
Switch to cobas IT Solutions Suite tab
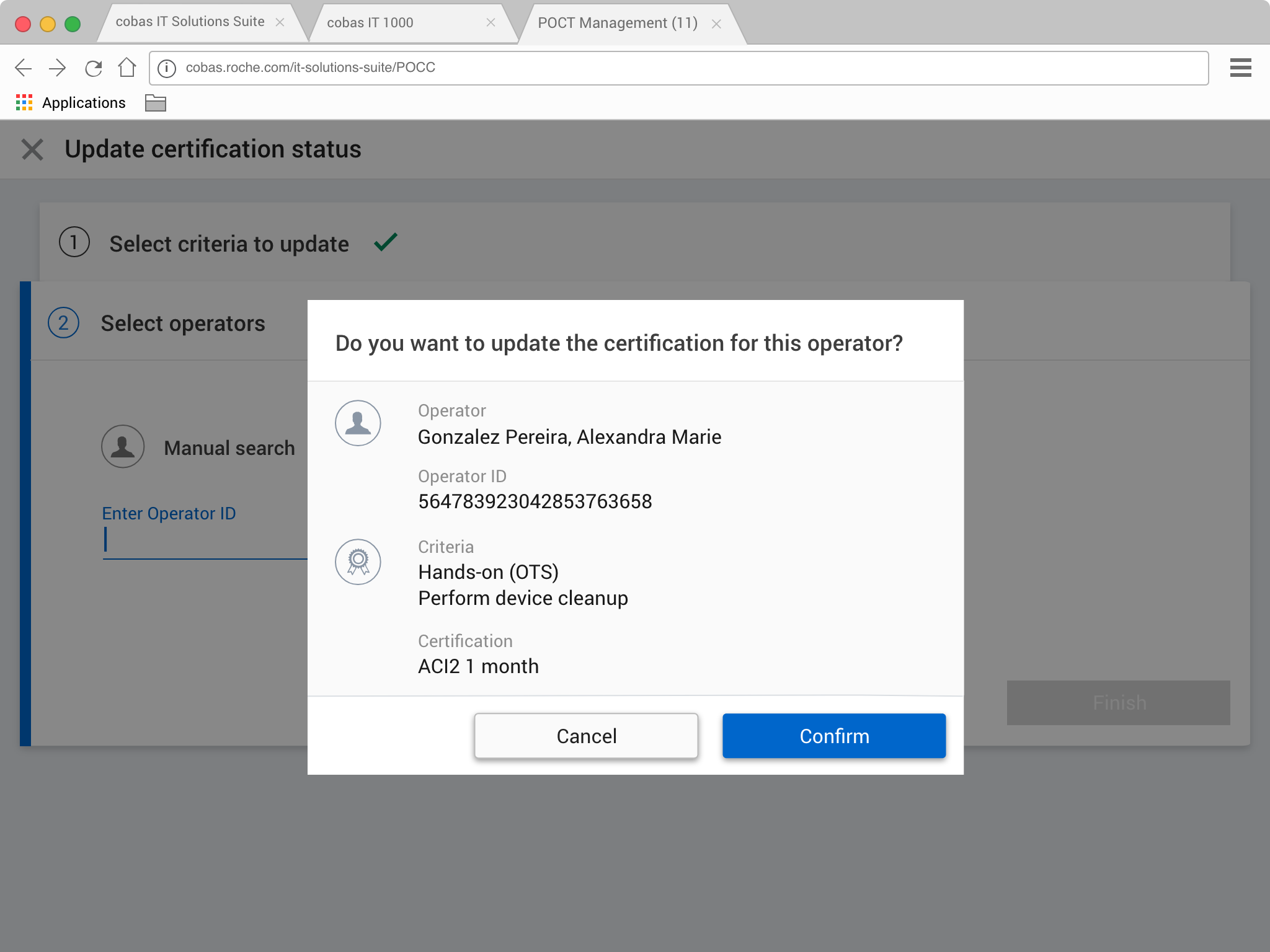190,22
